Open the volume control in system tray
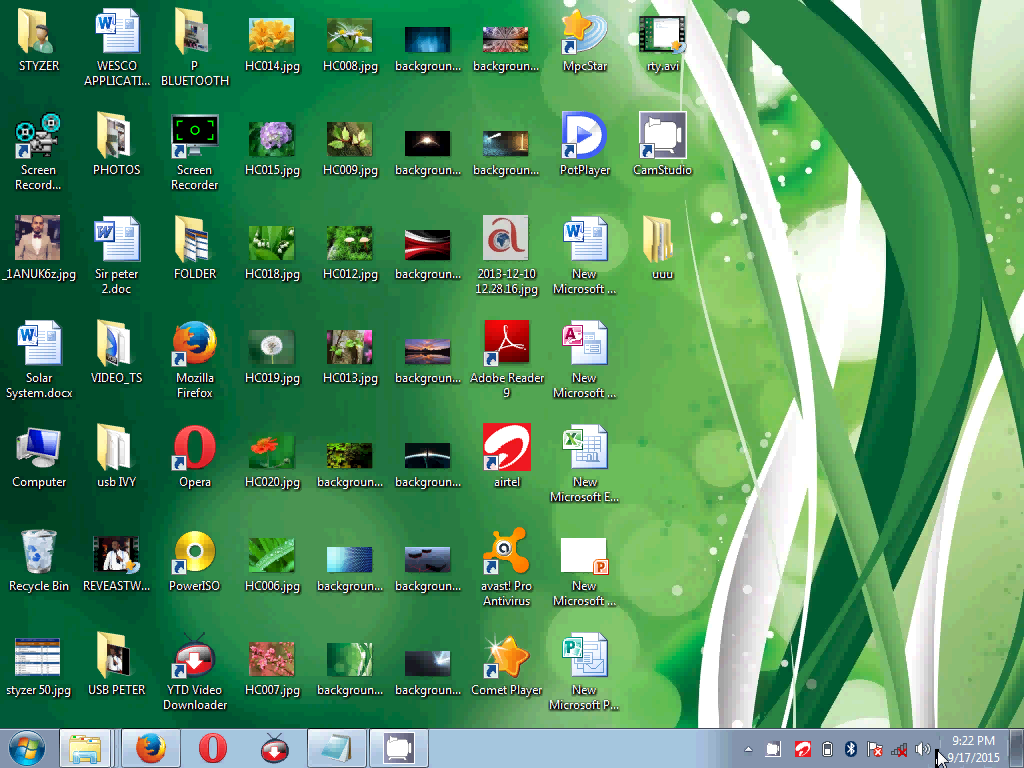The width and height of the screenshot is (1024, 768). tap(922, 748)
